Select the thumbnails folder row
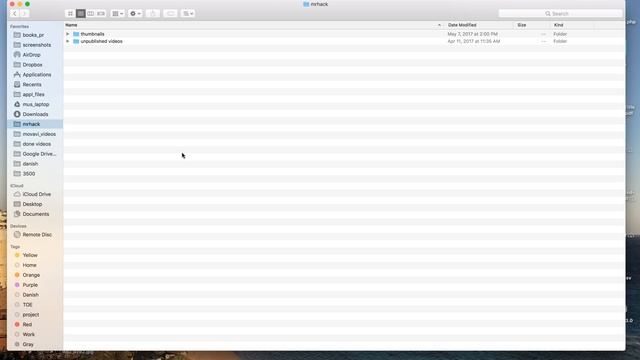The image size is (640, 360). (344, 34)
